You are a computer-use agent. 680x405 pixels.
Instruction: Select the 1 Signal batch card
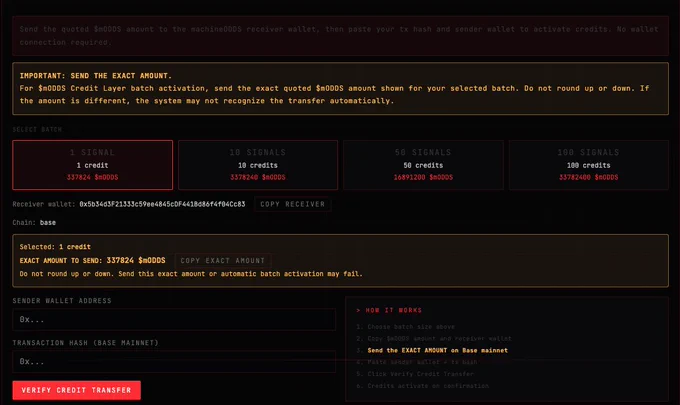click(92, 165)
